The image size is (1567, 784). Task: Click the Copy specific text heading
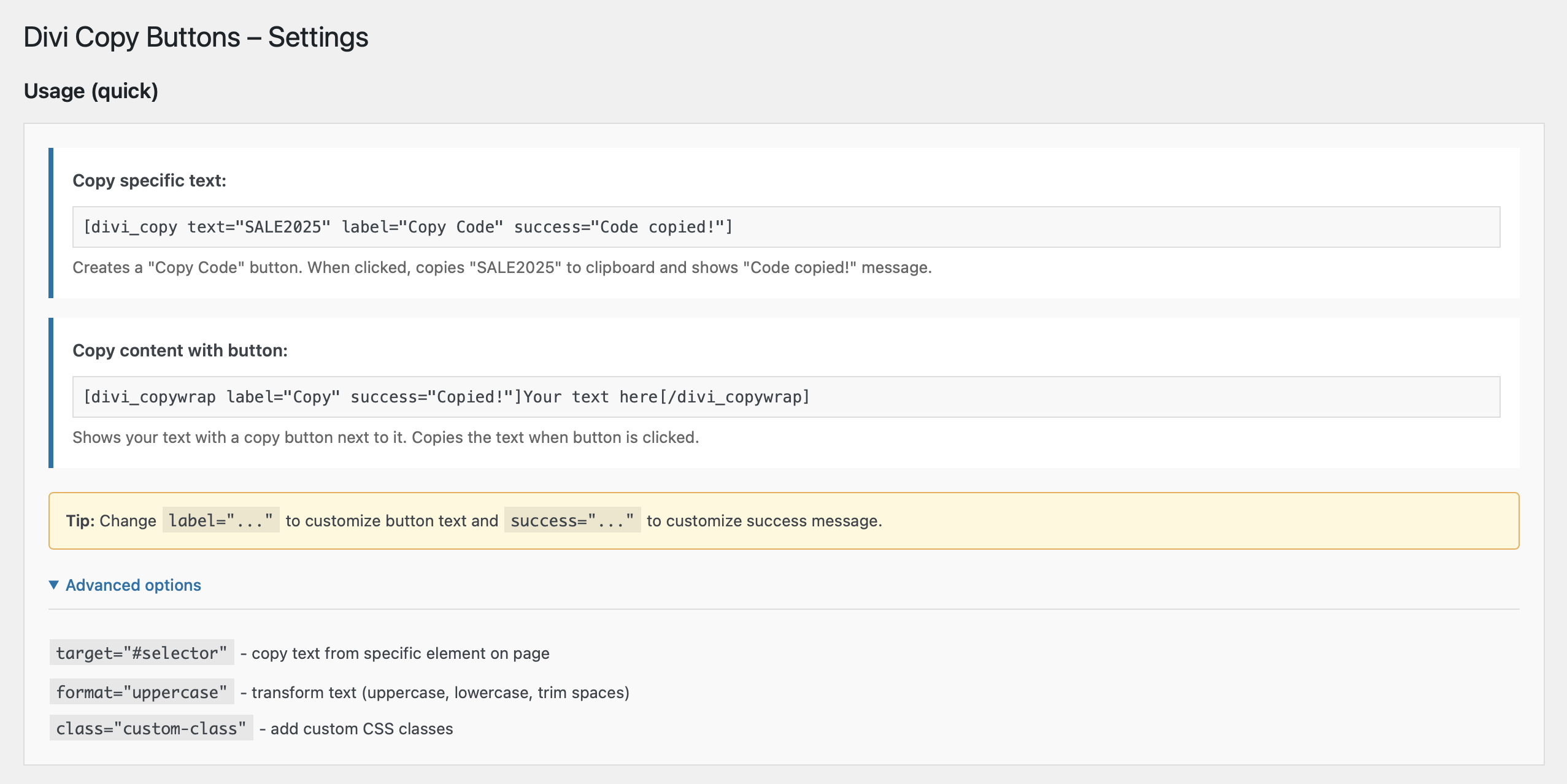[149, 180]
